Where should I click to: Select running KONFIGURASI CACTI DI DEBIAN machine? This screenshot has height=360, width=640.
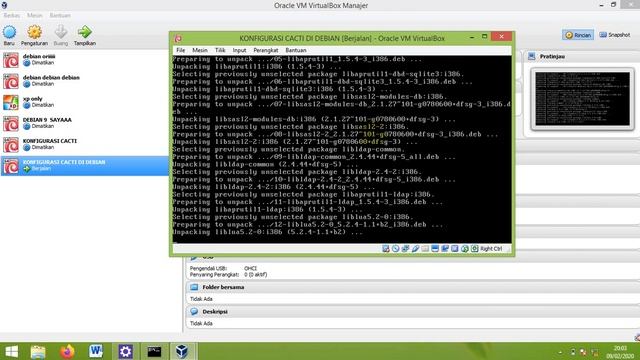(85, 166)
